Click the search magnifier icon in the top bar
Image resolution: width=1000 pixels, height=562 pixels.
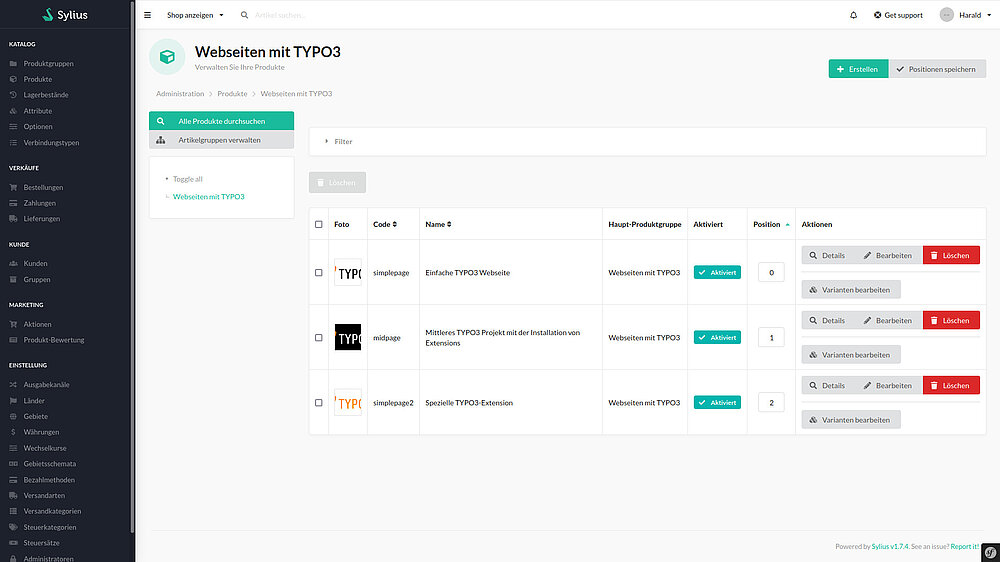[x=244, y=15]
